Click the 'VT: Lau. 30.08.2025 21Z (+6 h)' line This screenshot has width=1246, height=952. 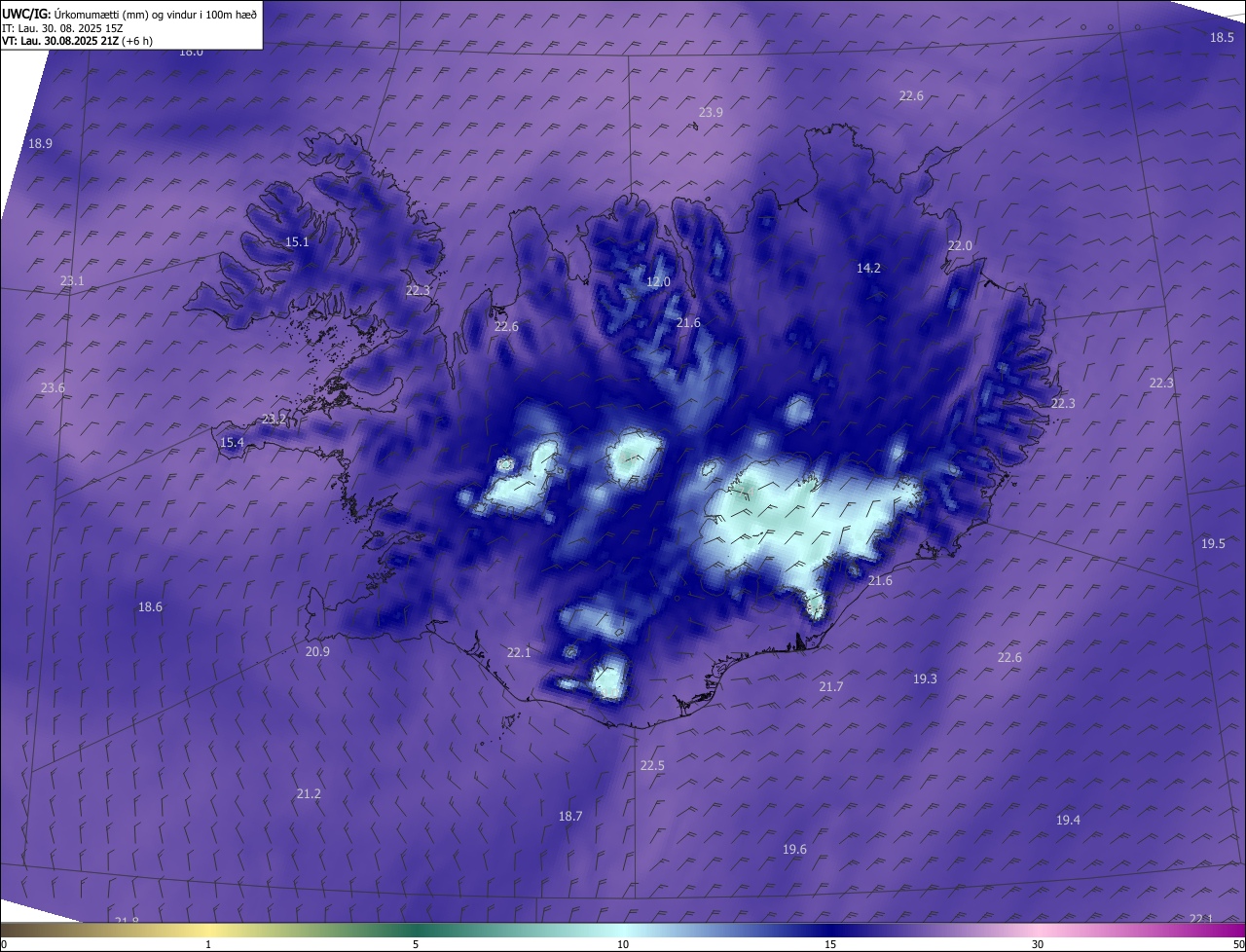(78, 41)
